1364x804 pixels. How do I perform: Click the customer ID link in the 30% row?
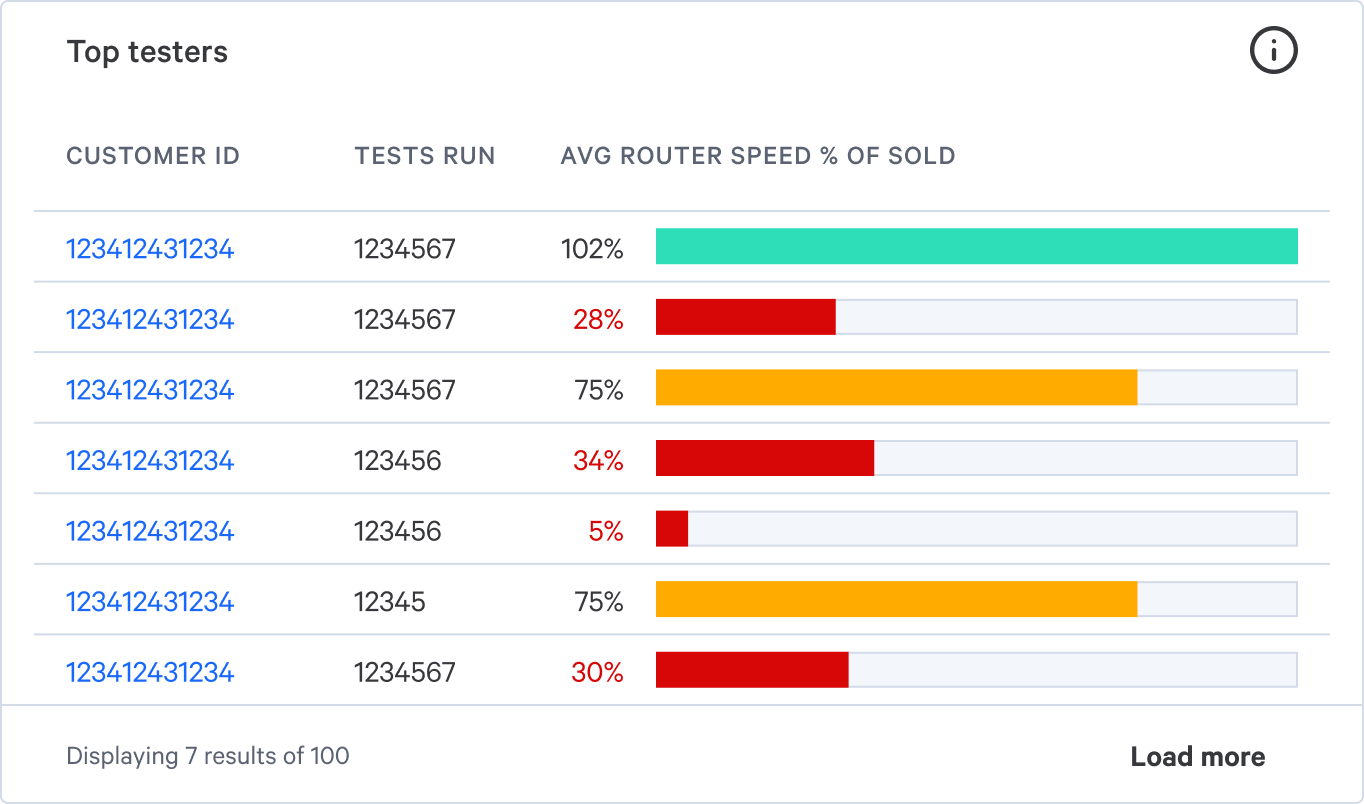tap(150, 672)
